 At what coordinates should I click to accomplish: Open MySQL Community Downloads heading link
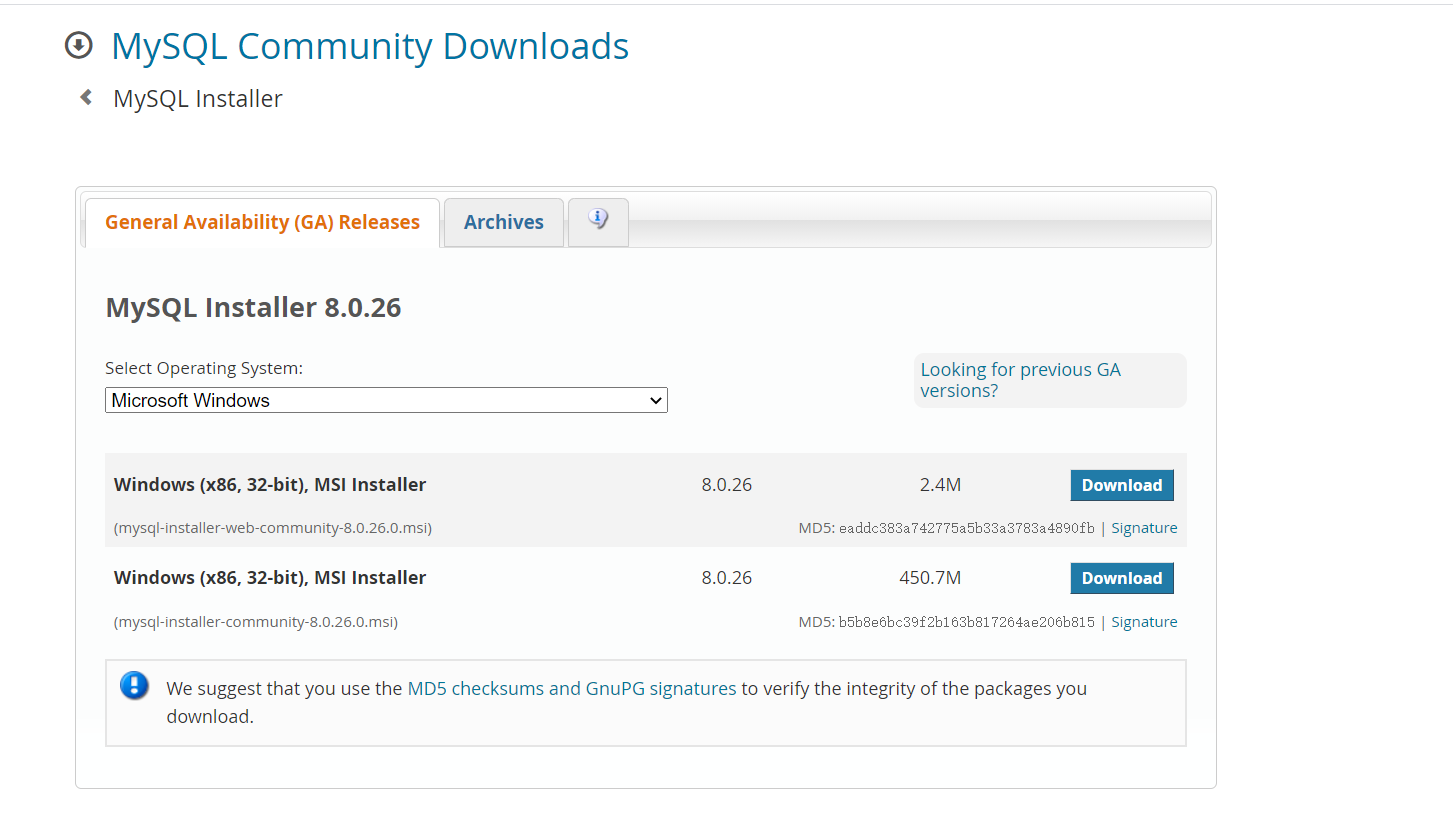pos(370,46)
